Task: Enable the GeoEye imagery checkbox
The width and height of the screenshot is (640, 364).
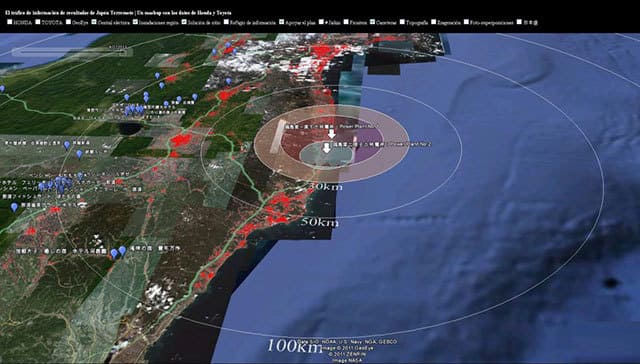Action: pos(68,22)
